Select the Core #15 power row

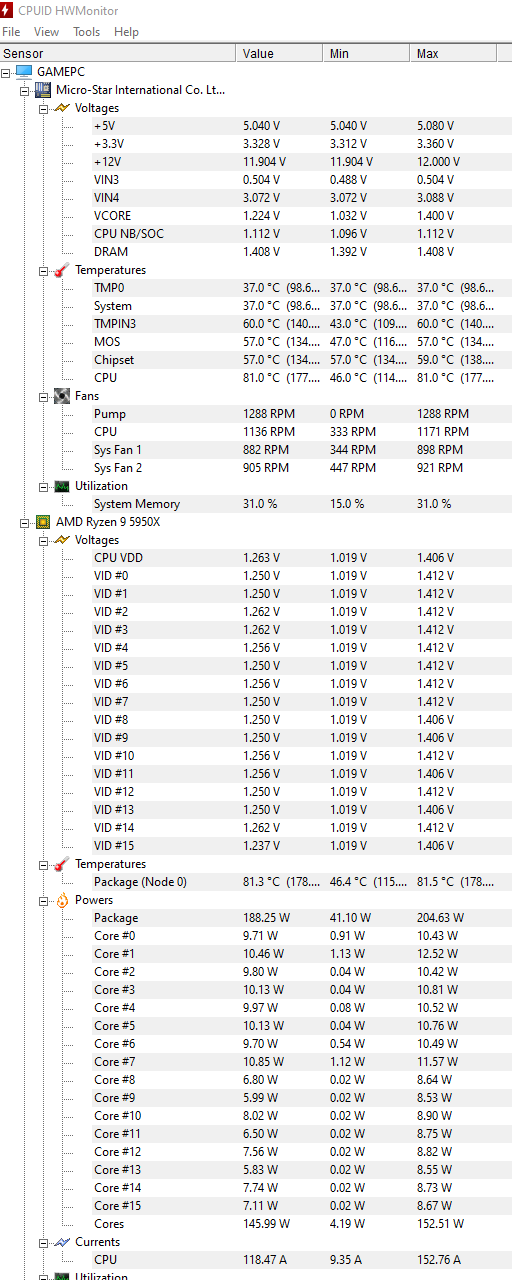pos(301,1206)
